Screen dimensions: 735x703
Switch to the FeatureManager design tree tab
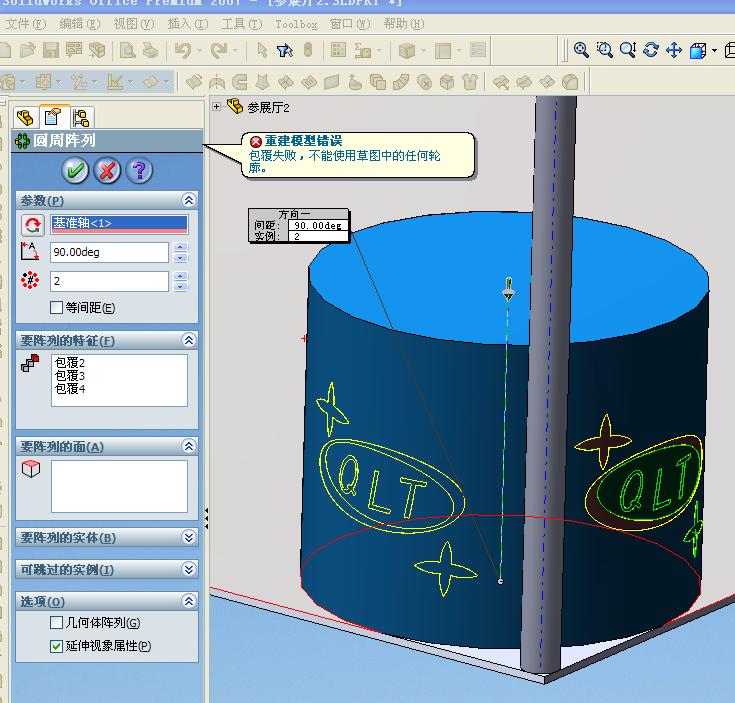pyautogui.click(x=25, y=117)
